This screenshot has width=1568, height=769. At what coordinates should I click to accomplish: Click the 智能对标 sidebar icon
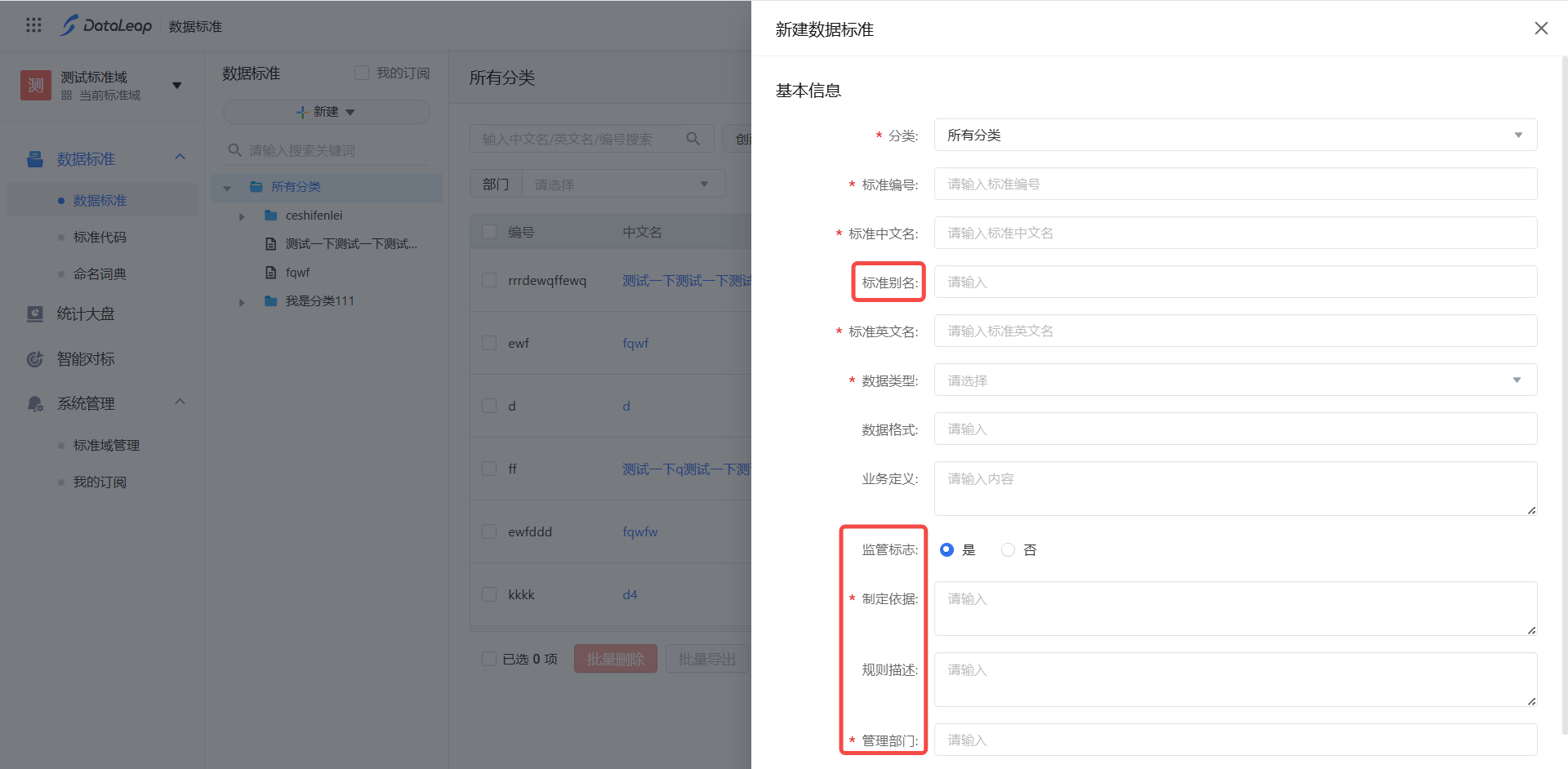(x=35, y=359)
